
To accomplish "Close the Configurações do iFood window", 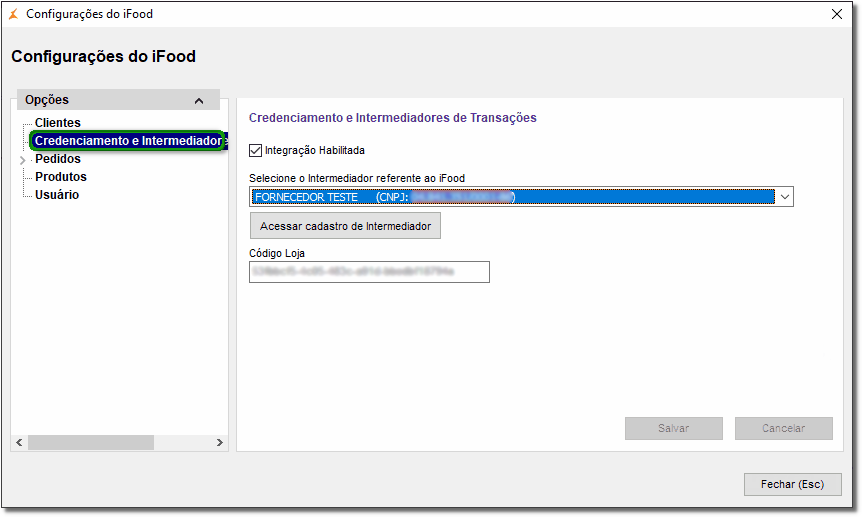I will coord(837,14).
